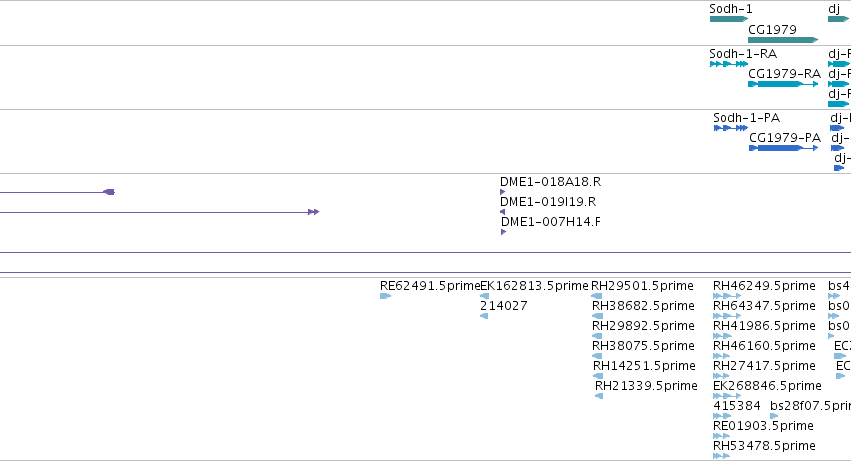Click the 214027 feature glyph
851x461 pixels.
pos(484,316)
